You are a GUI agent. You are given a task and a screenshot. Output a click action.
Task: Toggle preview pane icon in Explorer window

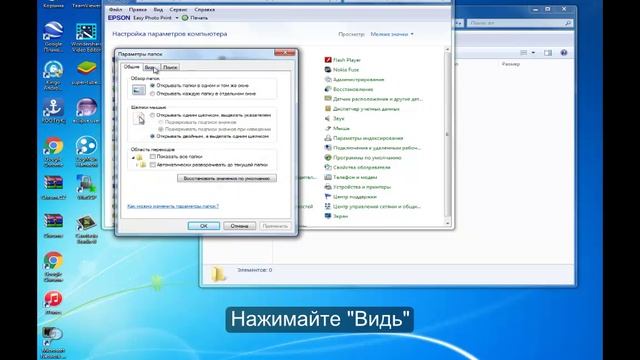click(x=548, y=53)
